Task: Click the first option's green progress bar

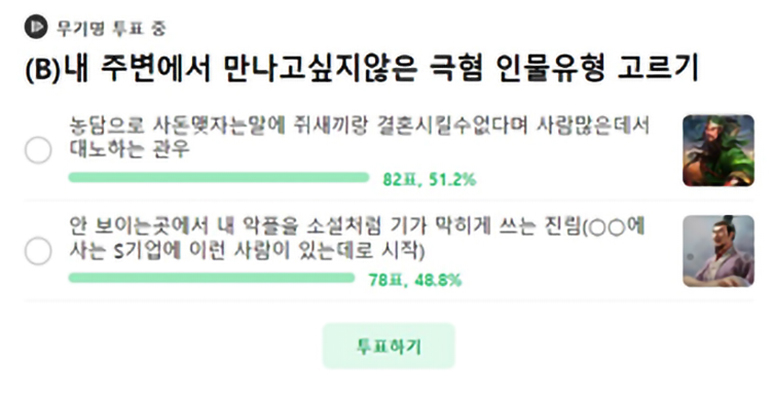Action: click(219, 178)
